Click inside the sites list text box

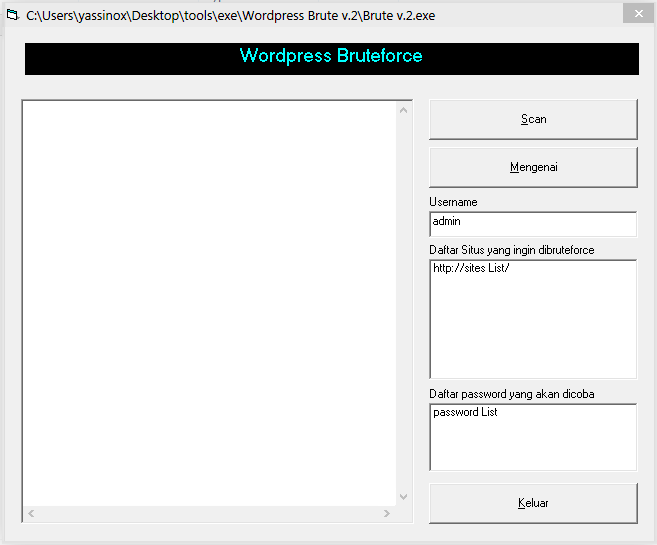(x=533, y=319)
